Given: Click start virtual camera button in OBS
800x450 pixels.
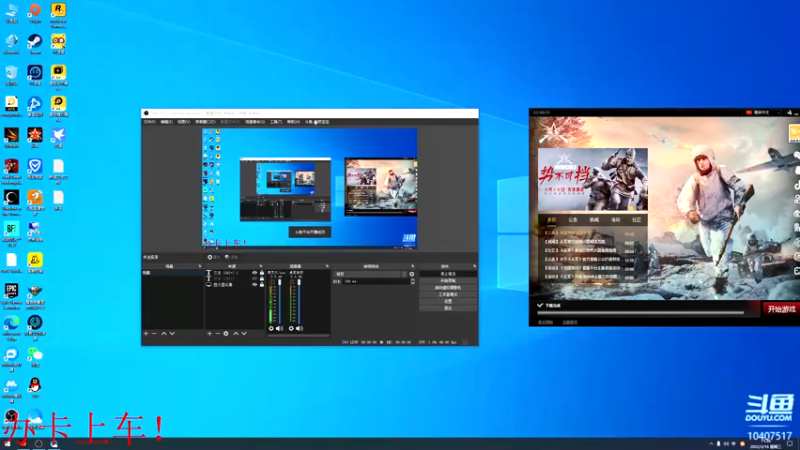Looking at the screenshot, I should (x=448, y=288).
